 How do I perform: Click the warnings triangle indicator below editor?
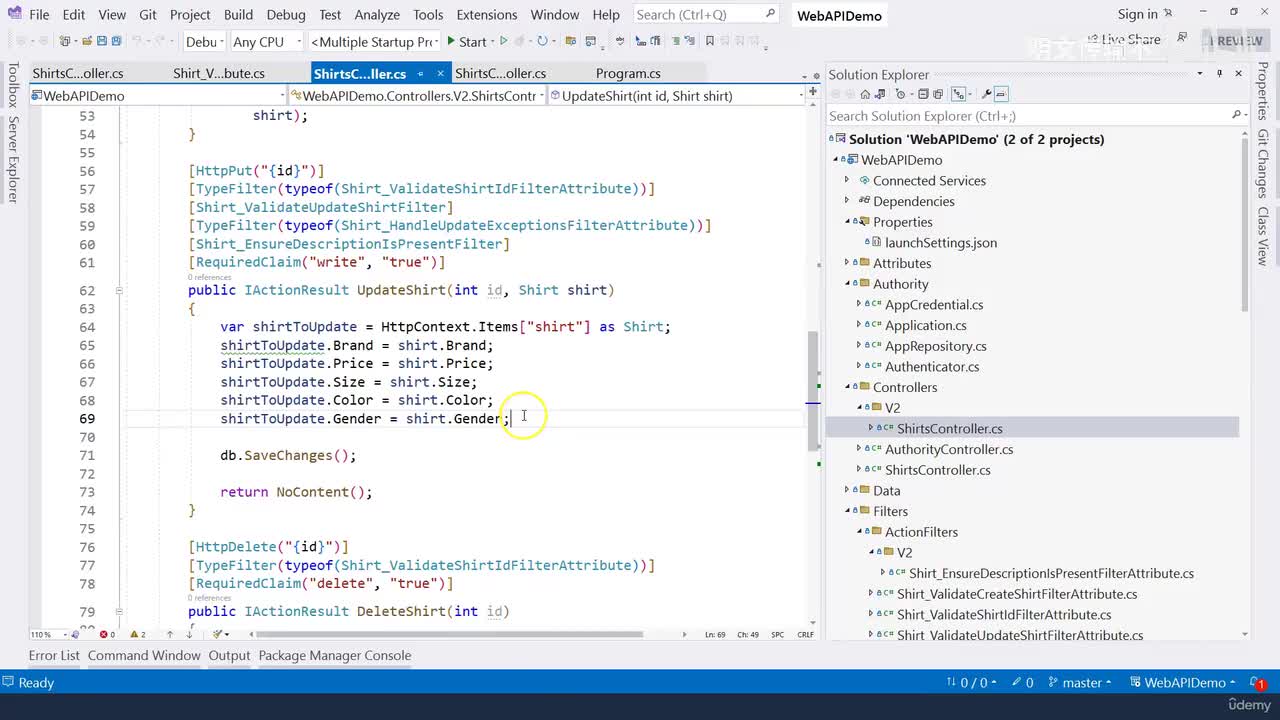coord(134,634)
